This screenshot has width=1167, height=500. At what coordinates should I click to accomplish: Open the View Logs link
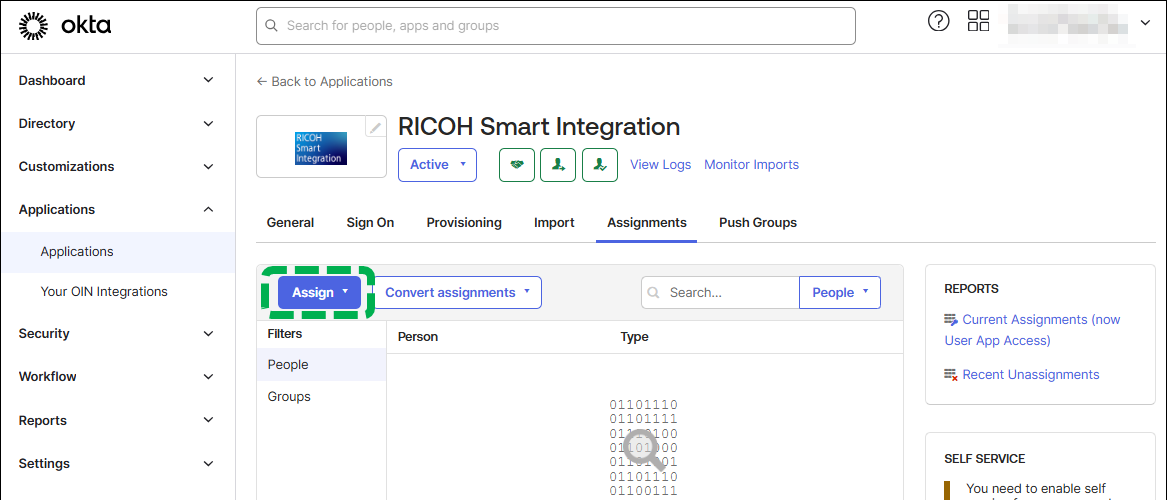pos(660,165)
